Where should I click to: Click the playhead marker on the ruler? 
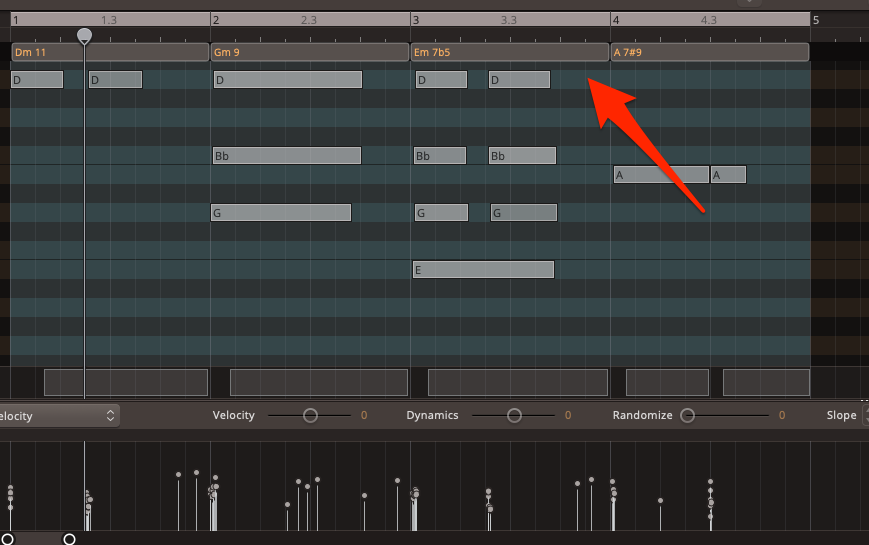[85, 36]
